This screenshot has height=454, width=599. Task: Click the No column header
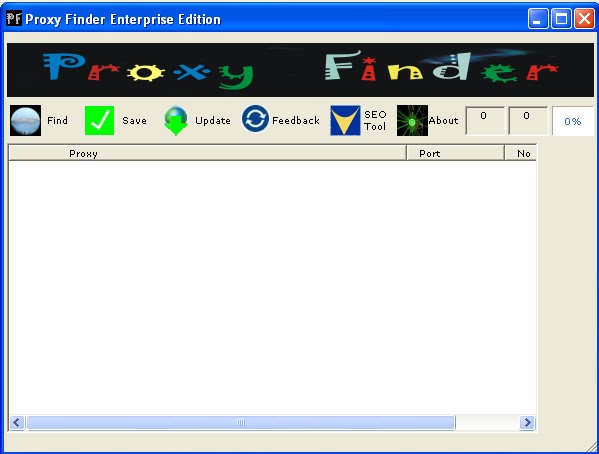click(521, 153)
